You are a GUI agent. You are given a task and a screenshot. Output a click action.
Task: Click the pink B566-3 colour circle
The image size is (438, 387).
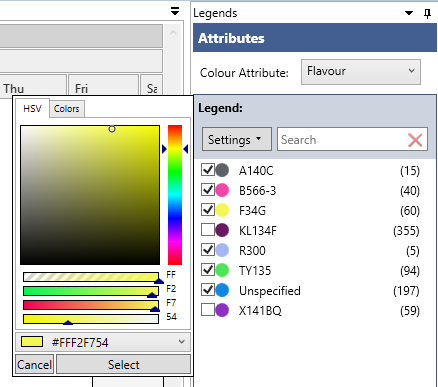[222, 190]
